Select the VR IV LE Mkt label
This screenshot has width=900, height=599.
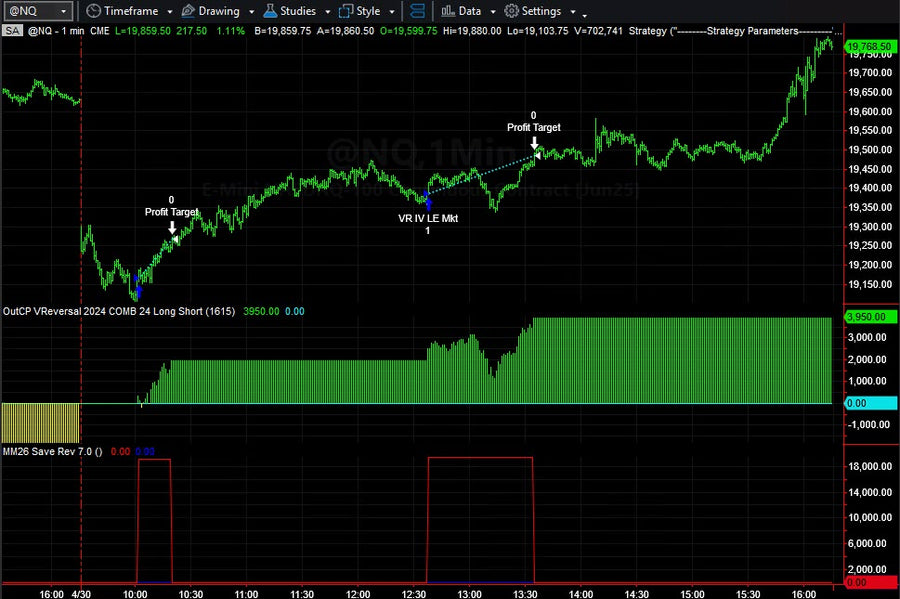pyautogui.click(x=428, y=218)
